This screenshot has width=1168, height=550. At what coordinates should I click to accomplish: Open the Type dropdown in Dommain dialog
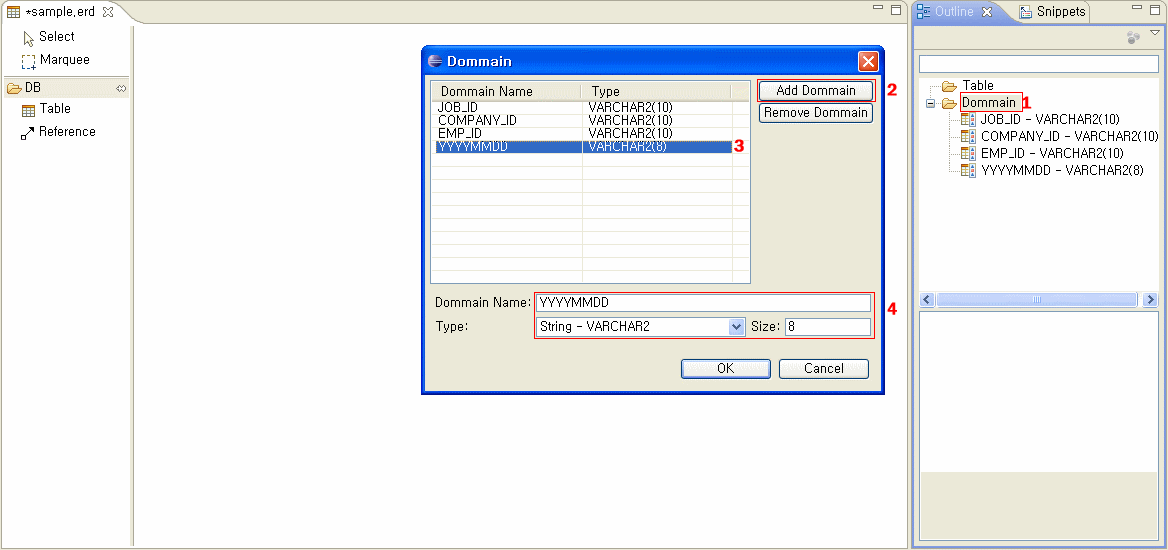tap(737, 327)
